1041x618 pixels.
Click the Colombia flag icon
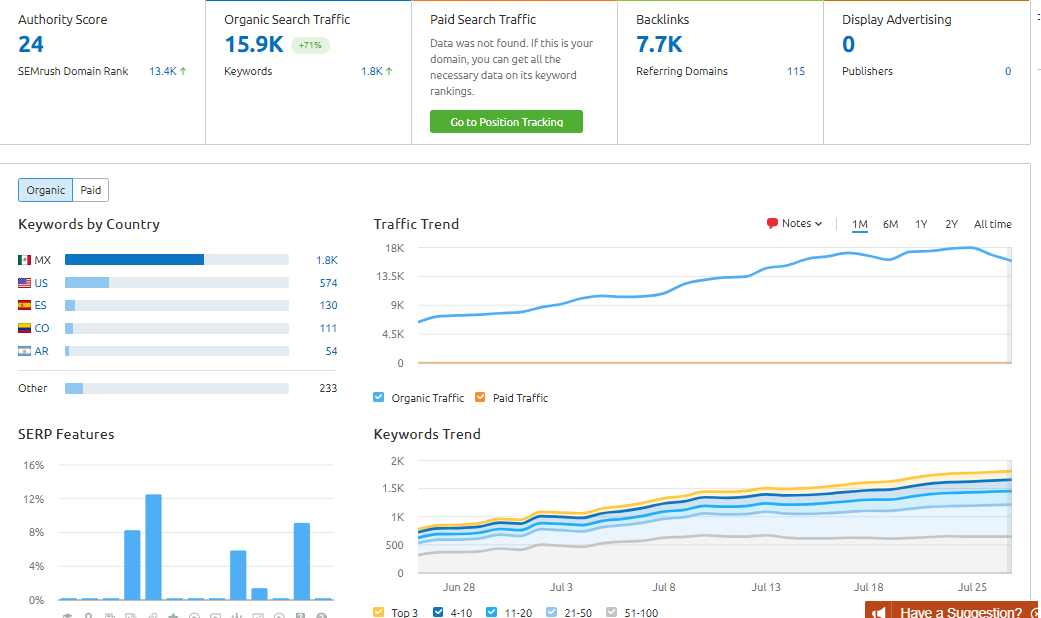pyautogui.click(x=22, y=328)
